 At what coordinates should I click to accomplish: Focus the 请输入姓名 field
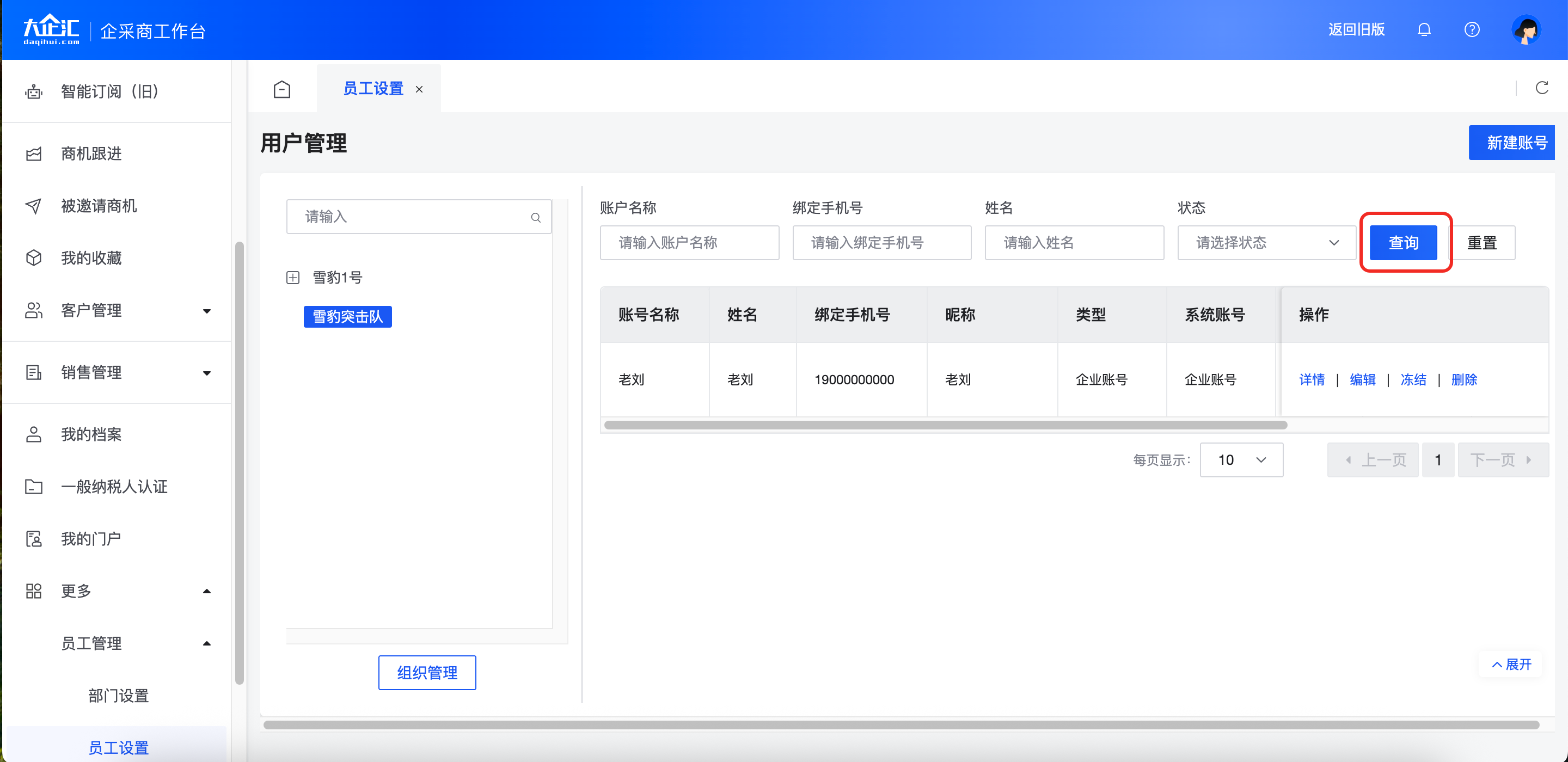(1074, 243)
